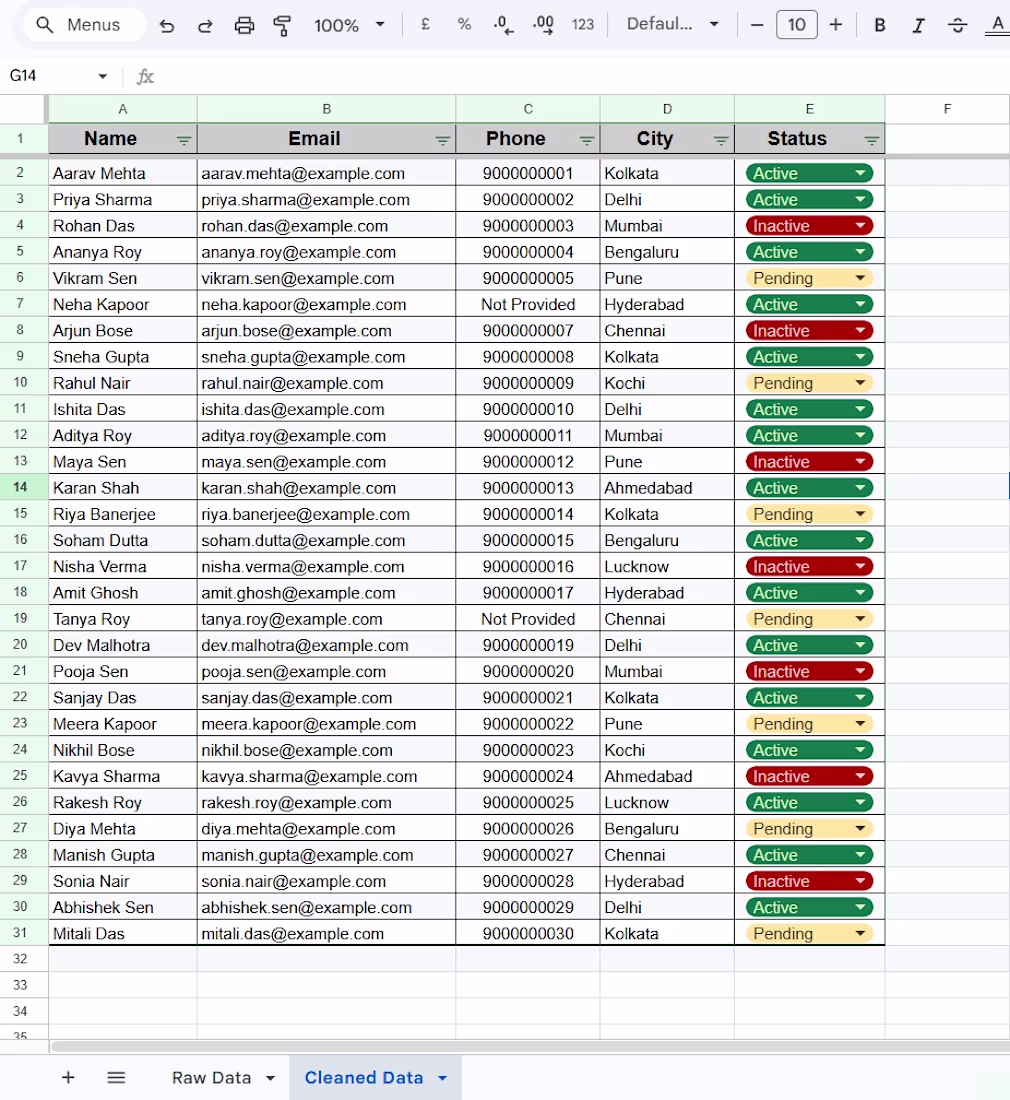Image resolution: width=1010 pixels, height=1100 pixels.
Task: Decrease decimal places icon
Action: [x=503, y=25]
